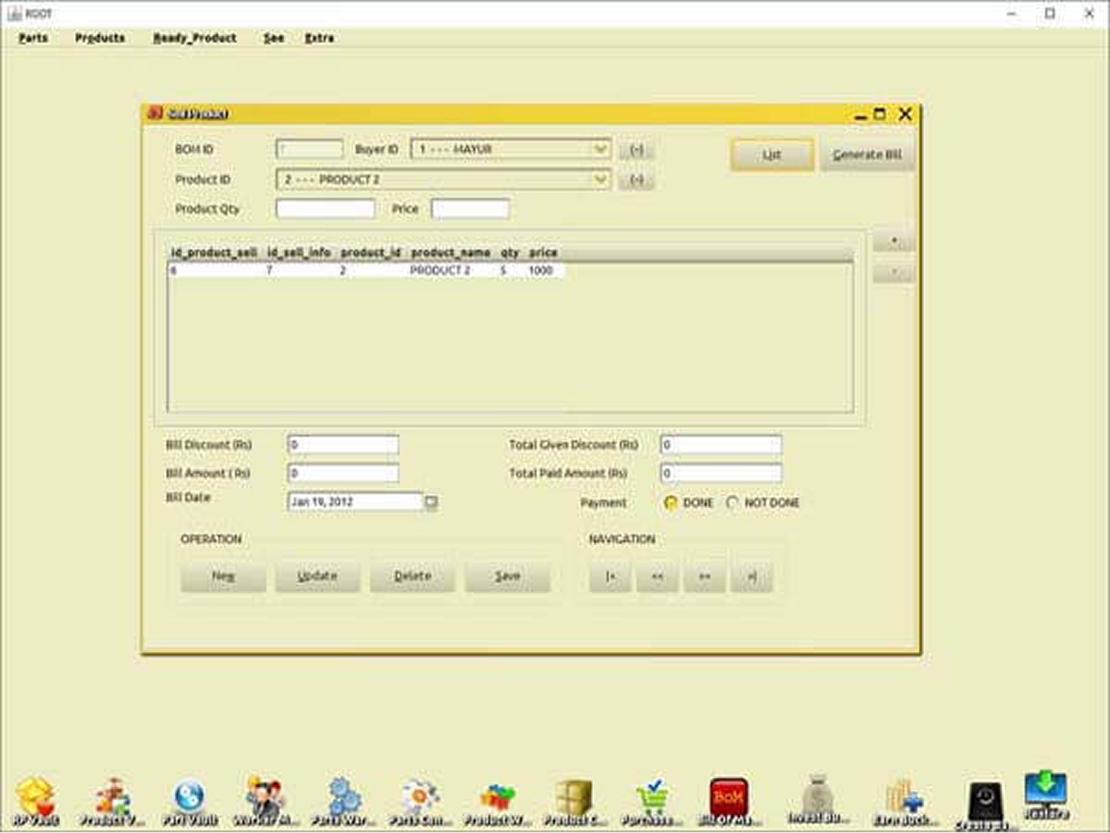Click the Product Qty input field
Image resolution: width=1110 pixels, height=833 pixels.
click(326, 209)
